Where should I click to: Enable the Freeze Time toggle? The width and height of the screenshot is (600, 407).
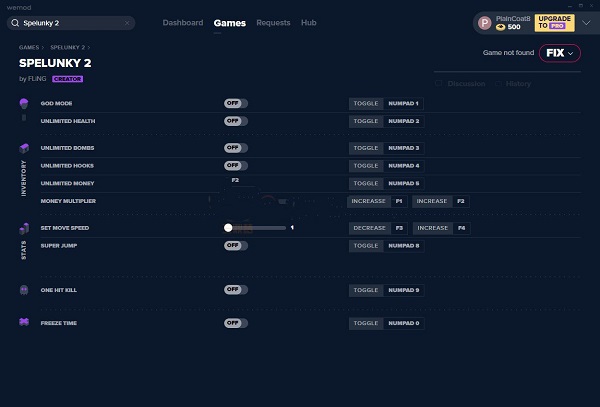[236, 323]
